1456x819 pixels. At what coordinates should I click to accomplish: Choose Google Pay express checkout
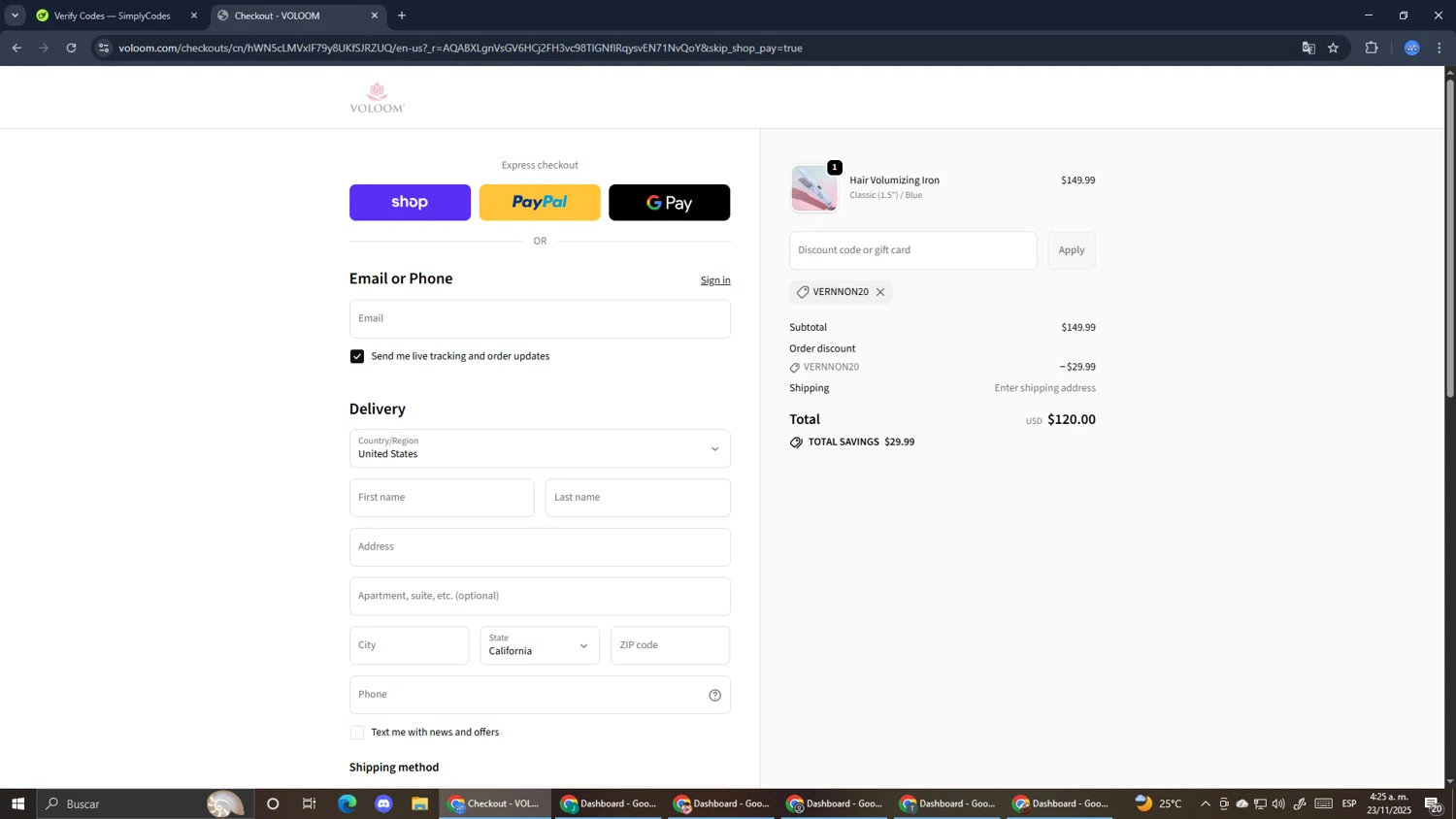coord(670,203)
